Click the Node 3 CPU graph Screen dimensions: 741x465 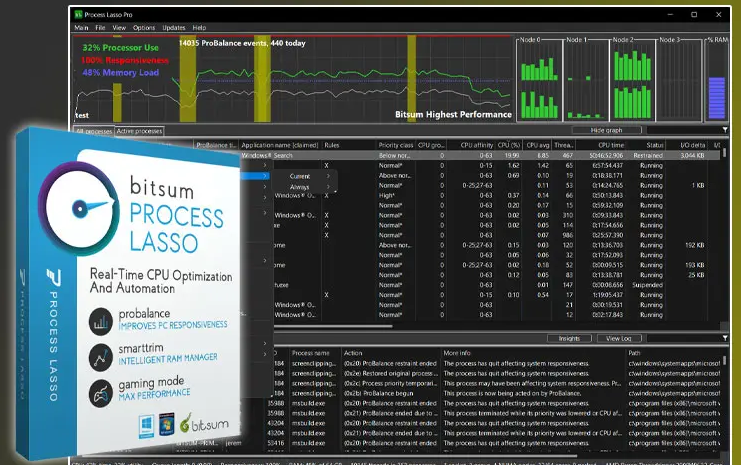pos(679,79)
